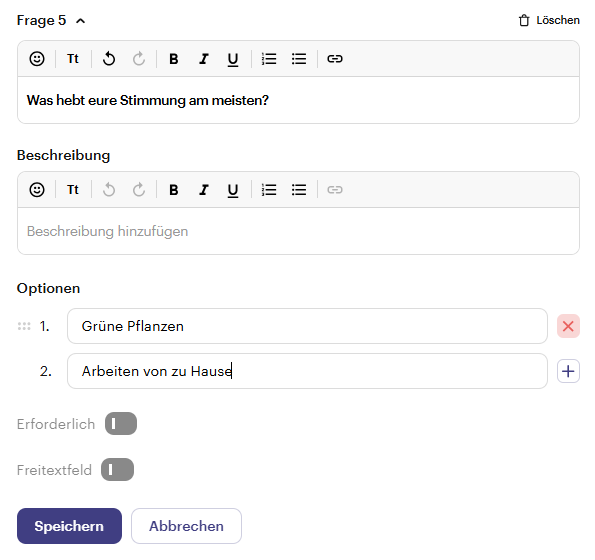Screen dimensions: 595x560
Task: Toggle the Freitextfeld switch
Action: click(117, 470)
